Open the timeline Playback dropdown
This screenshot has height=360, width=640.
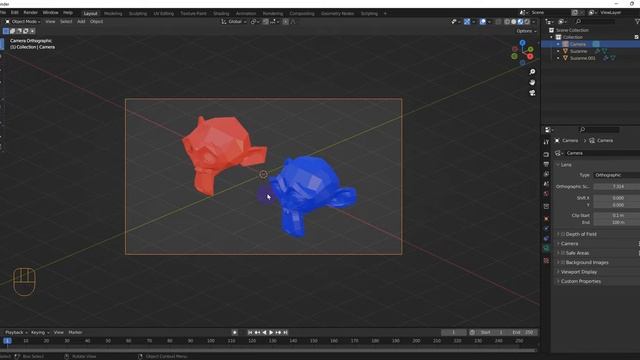point(16,333)
